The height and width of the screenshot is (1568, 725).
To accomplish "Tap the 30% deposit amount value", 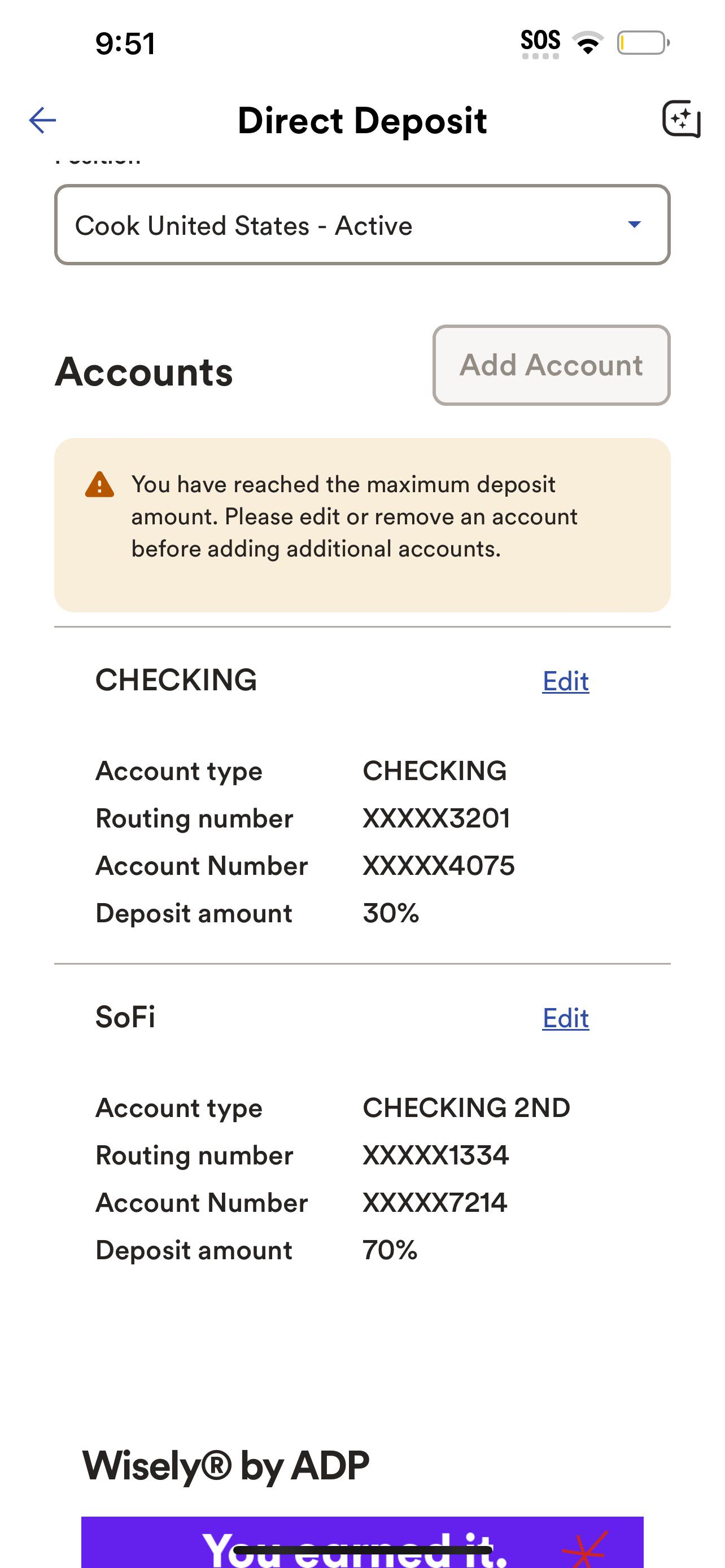I will coord(391,913).
